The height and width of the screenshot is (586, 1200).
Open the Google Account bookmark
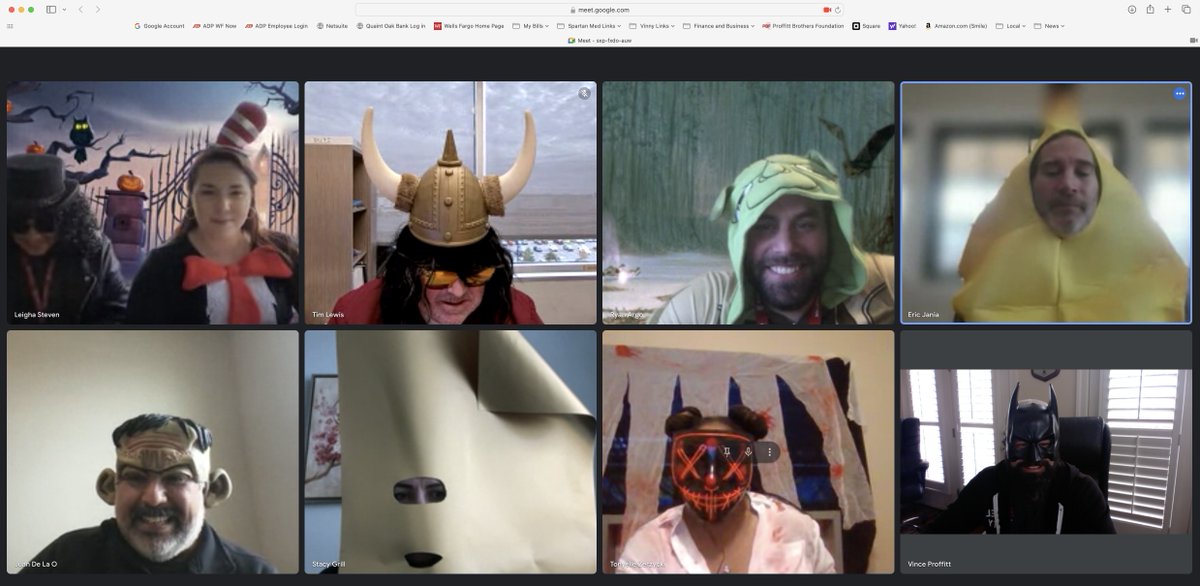tap(159, 26)
